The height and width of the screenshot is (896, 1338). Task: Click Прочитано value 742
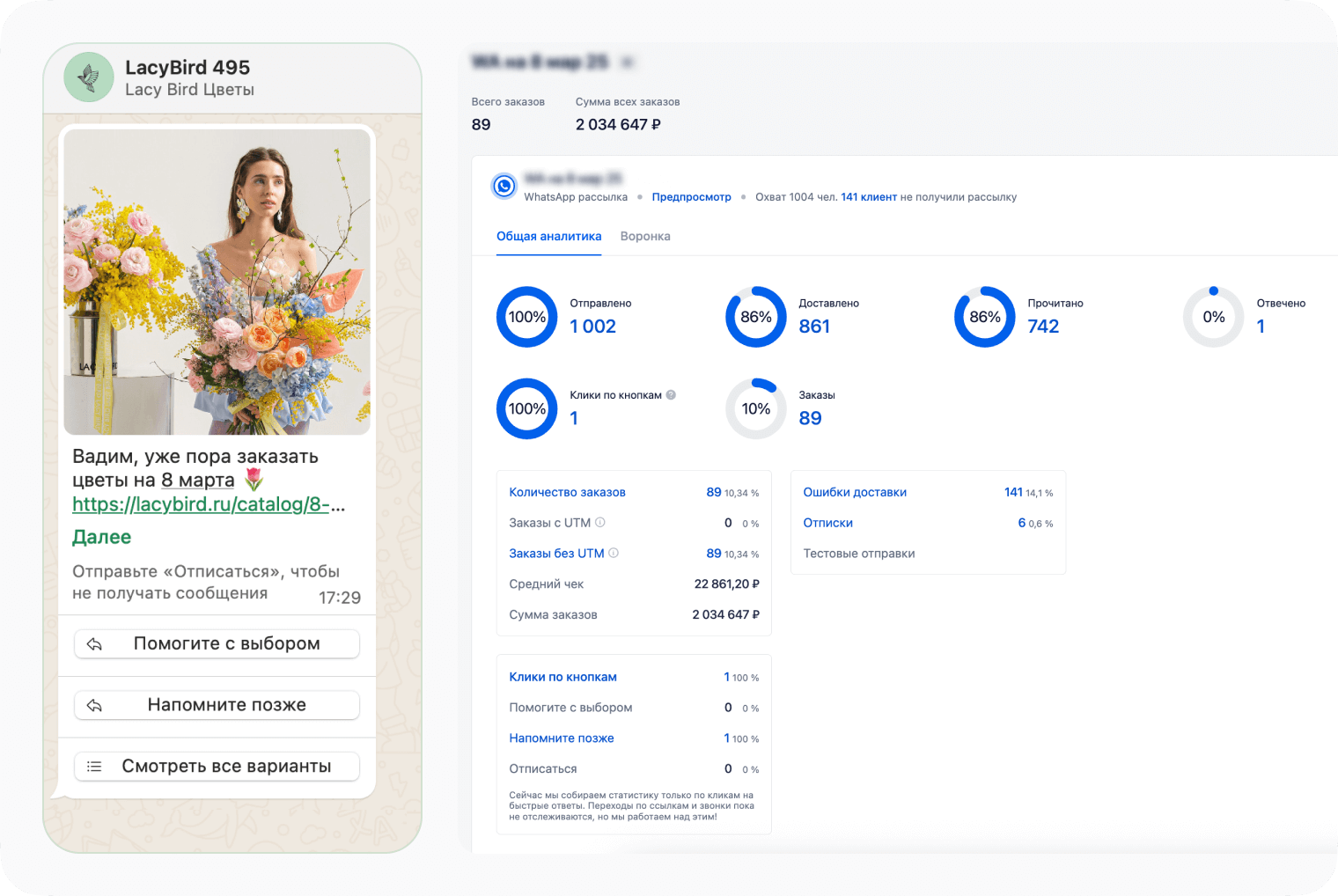(1043, 327)
